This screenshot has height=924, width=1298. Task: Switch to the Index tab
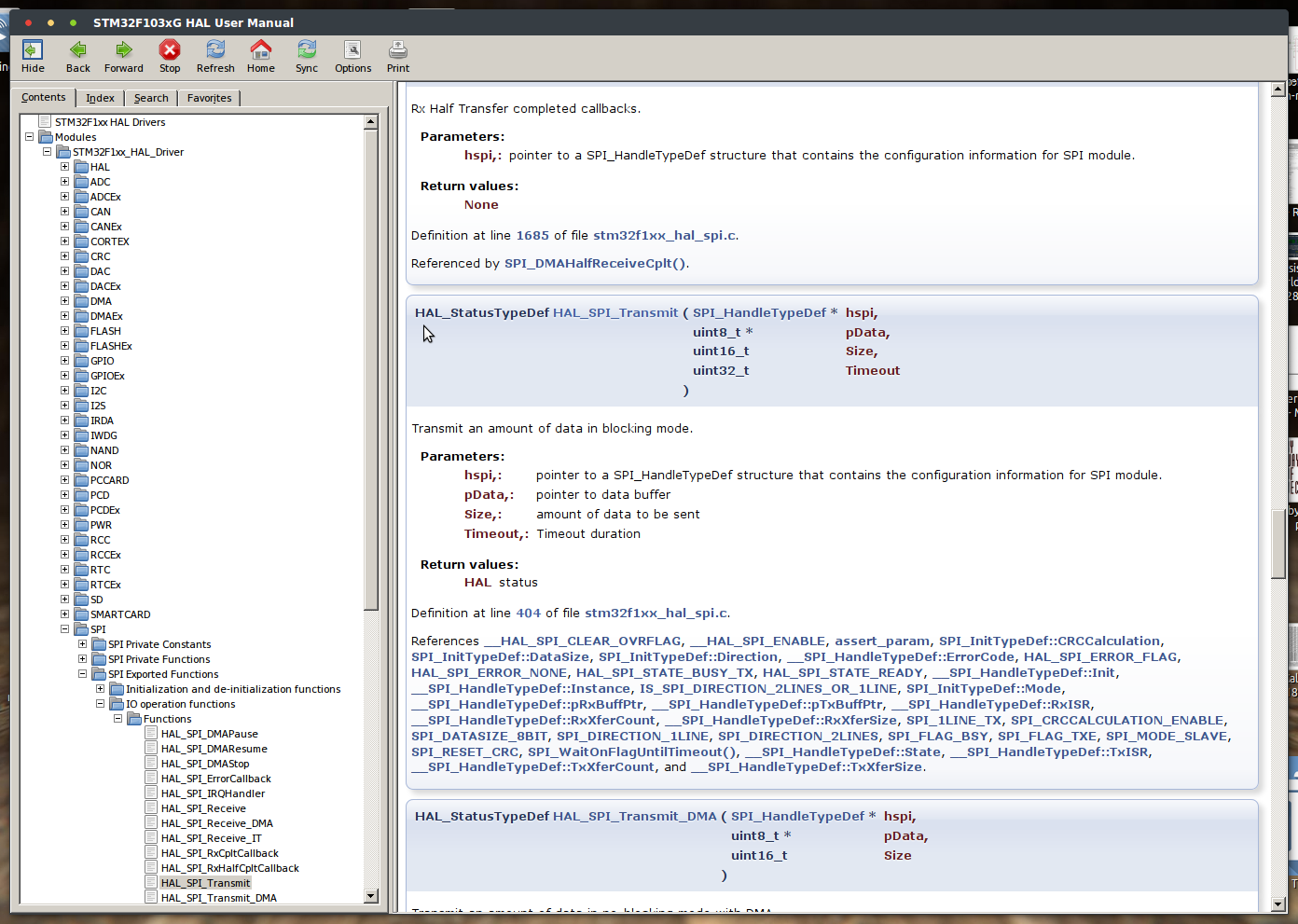pos(100,98)
